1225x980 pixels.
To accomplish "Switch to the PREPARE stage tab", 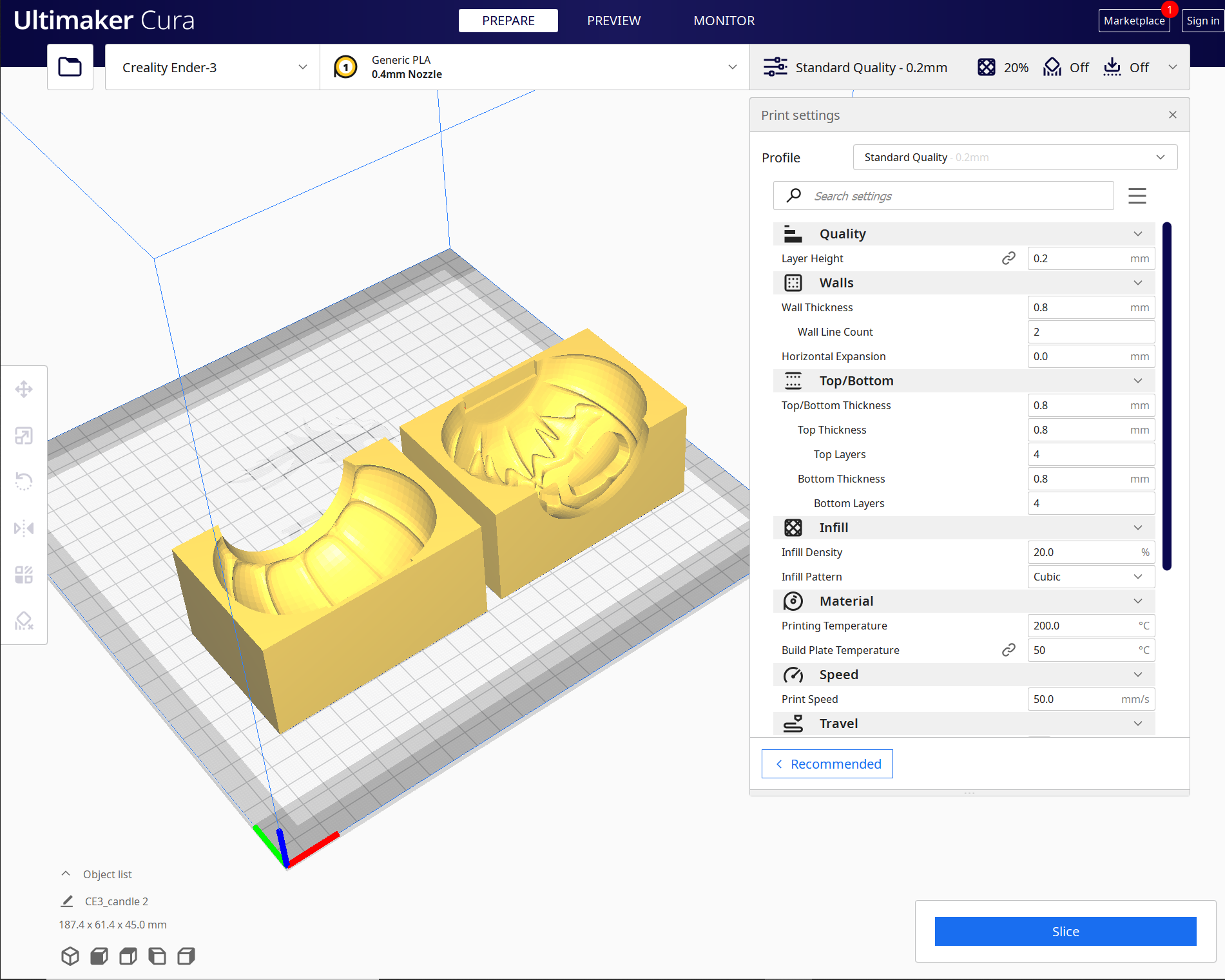I will click(508, 21).
